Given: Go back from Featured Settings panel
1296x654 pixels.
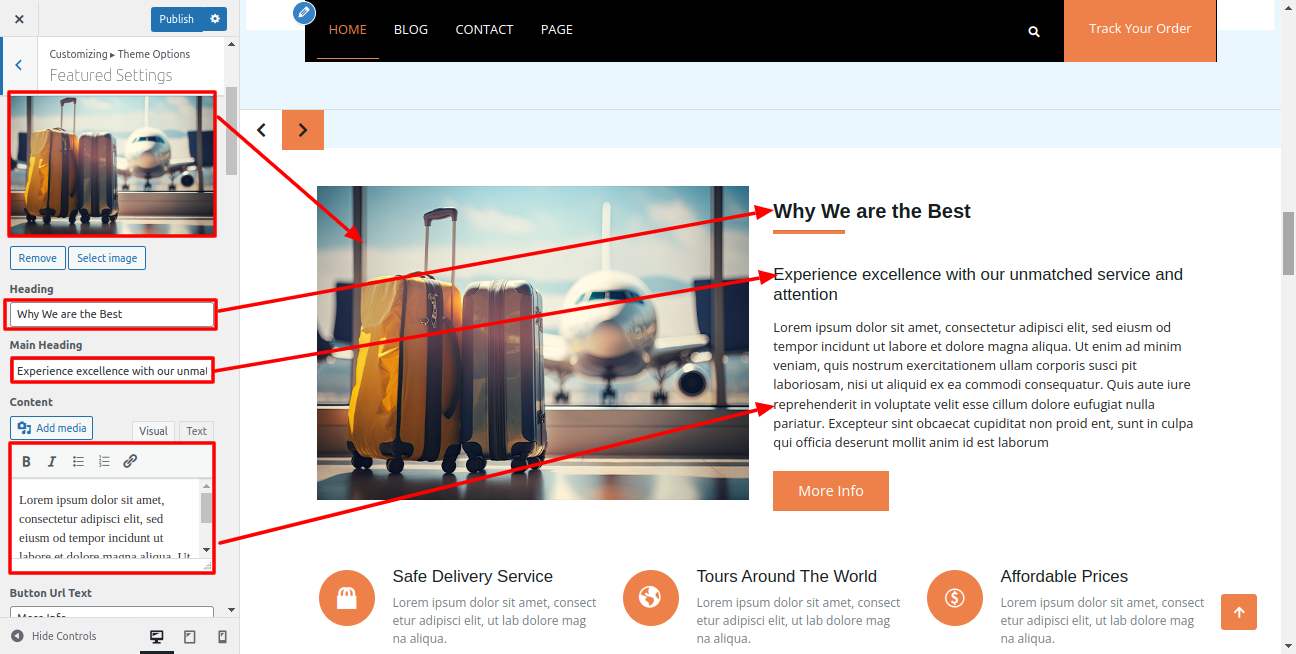Looking at the screenshot, I should click(x=18, y=65).
